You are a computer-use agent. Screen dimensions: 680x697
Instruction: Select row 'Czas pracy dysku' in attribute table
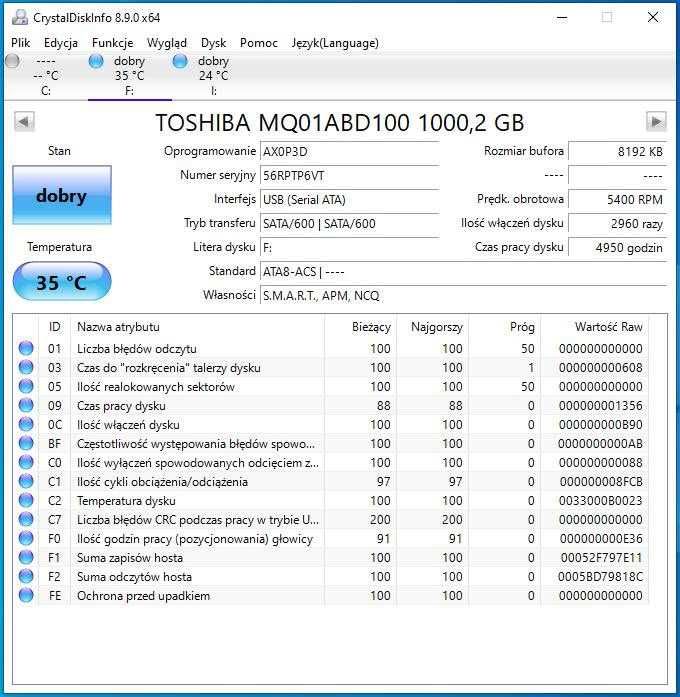[x=331, y=405]
